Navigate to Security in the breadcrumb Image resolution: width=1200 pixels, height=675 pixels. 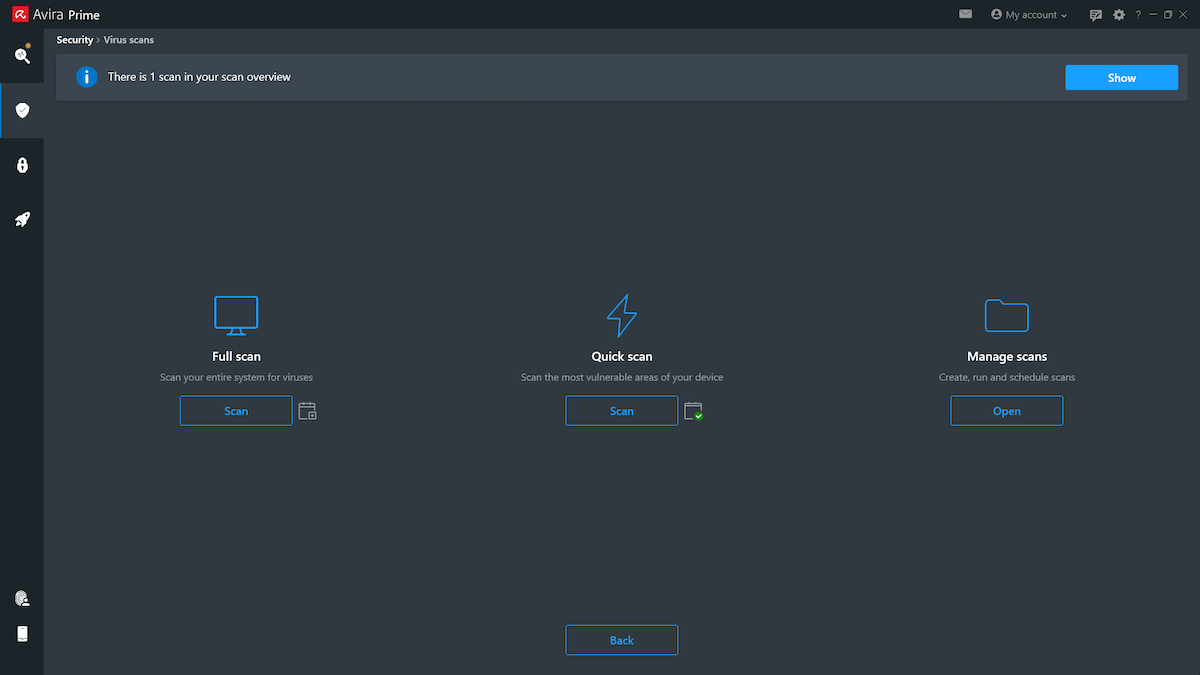(75, 39)
